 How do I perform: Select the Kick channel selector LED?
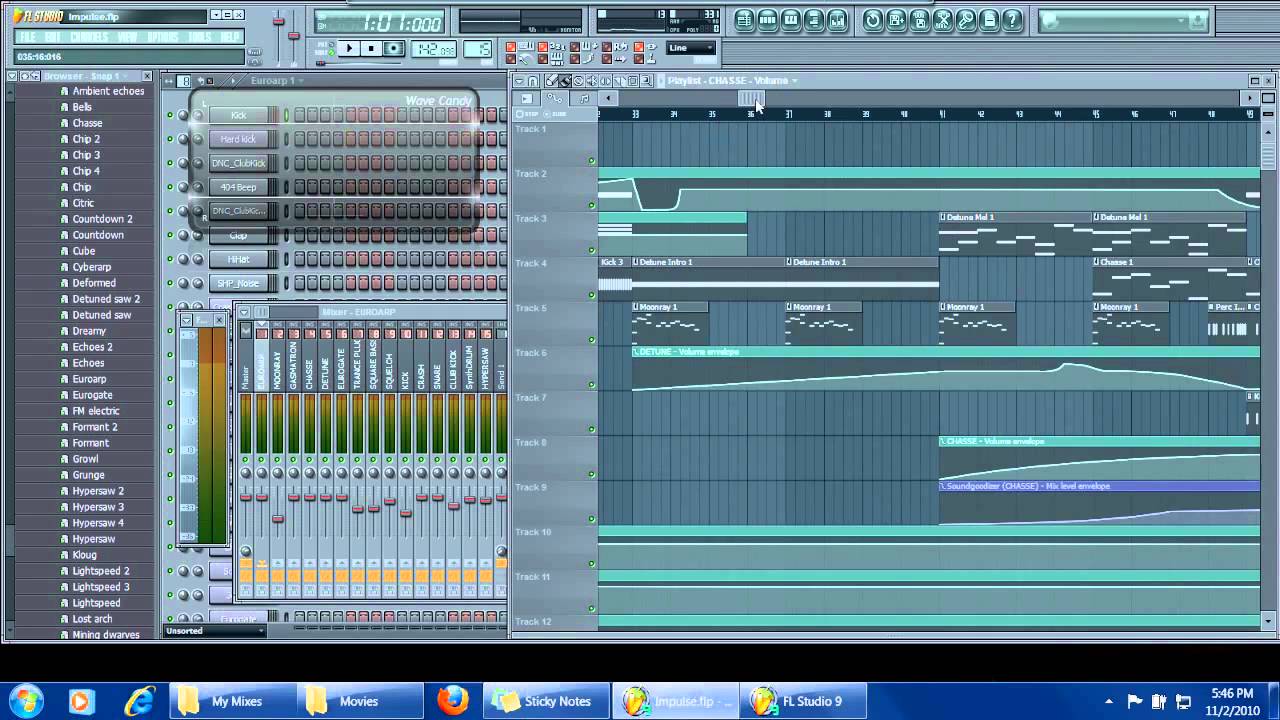[286, 115]
